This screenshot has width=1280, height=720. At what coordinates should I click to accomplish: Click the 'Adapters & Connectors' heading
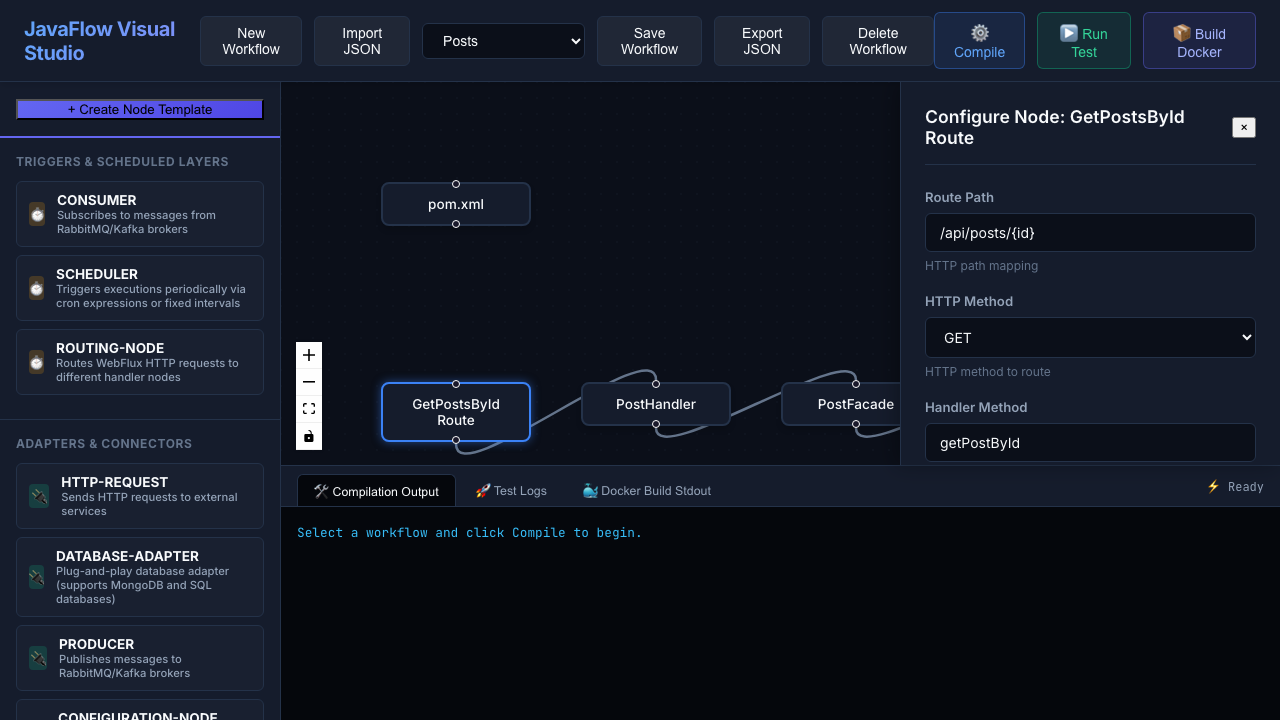(104, 444)
